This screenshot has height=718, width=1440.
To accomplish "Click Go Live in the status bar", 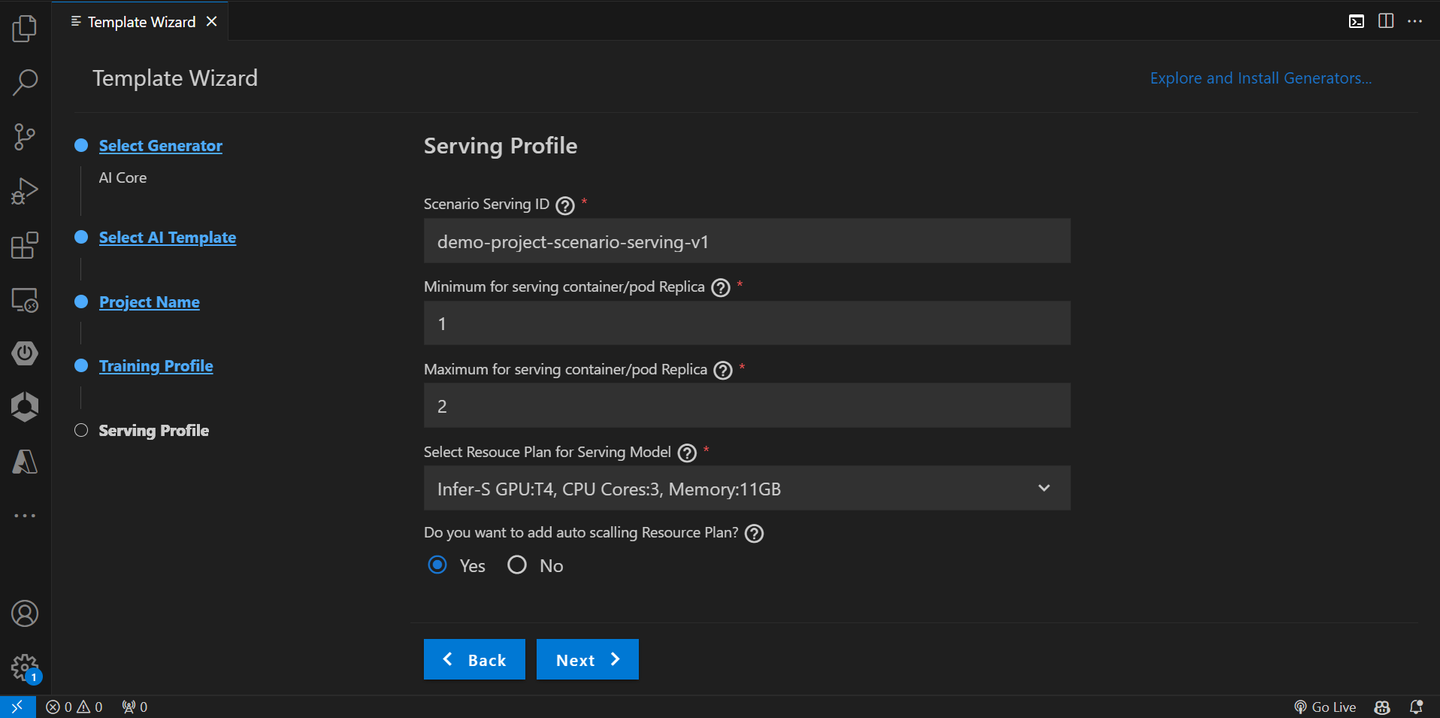I will (1325, 707).
